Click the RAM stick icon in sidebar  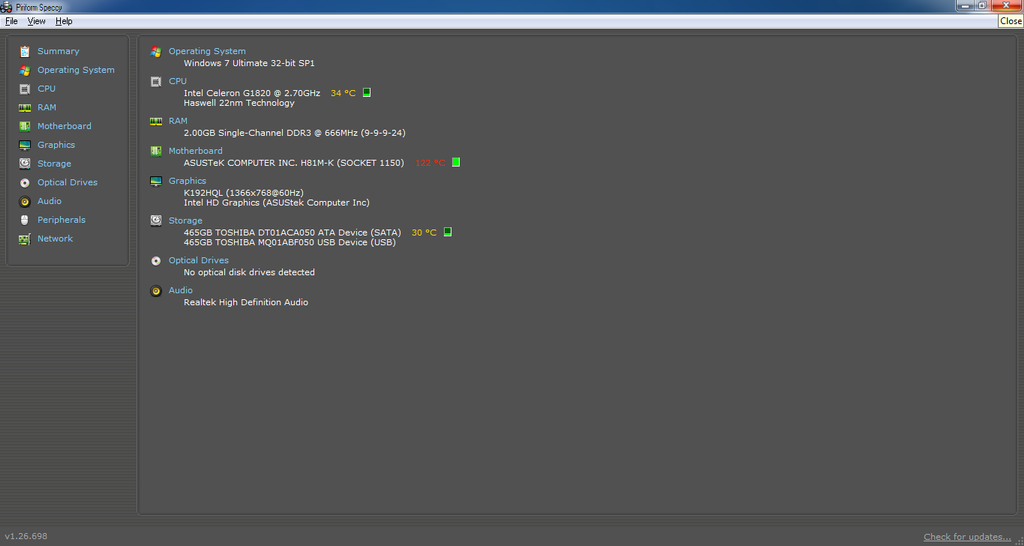coord(25,108)
